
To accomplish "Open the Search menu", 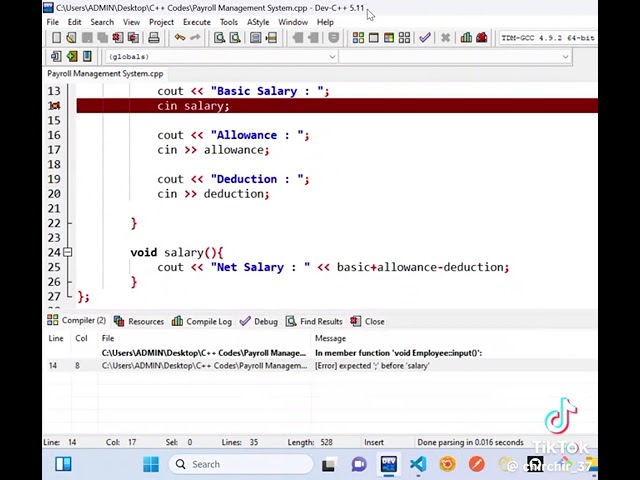I will pyautogui.click(x=102, y=22).
